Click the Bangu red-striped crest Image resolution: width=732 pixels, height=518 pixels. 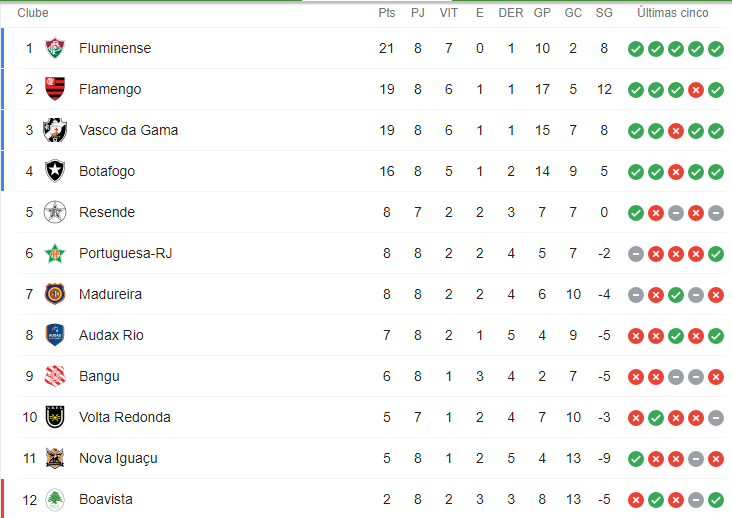point(55,376)
